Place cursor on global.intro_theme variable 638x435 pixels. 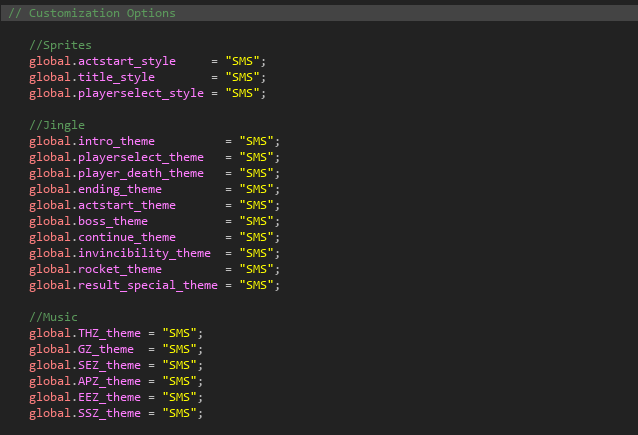pos(92,142)
